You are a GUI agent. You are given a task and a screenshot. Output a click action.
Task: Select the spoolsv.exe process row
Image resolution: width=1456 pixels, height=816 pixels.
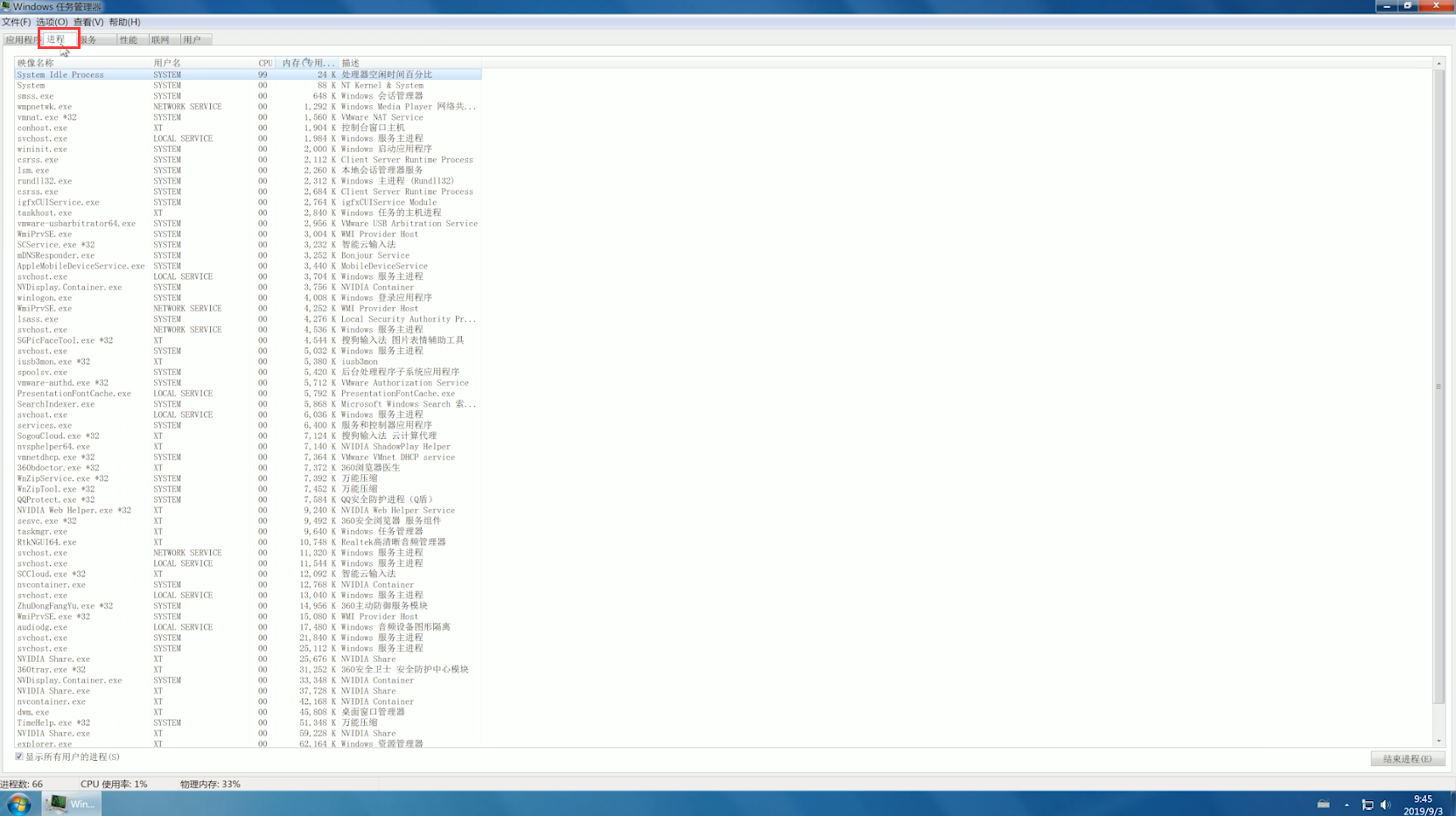(x=248, y=372)
